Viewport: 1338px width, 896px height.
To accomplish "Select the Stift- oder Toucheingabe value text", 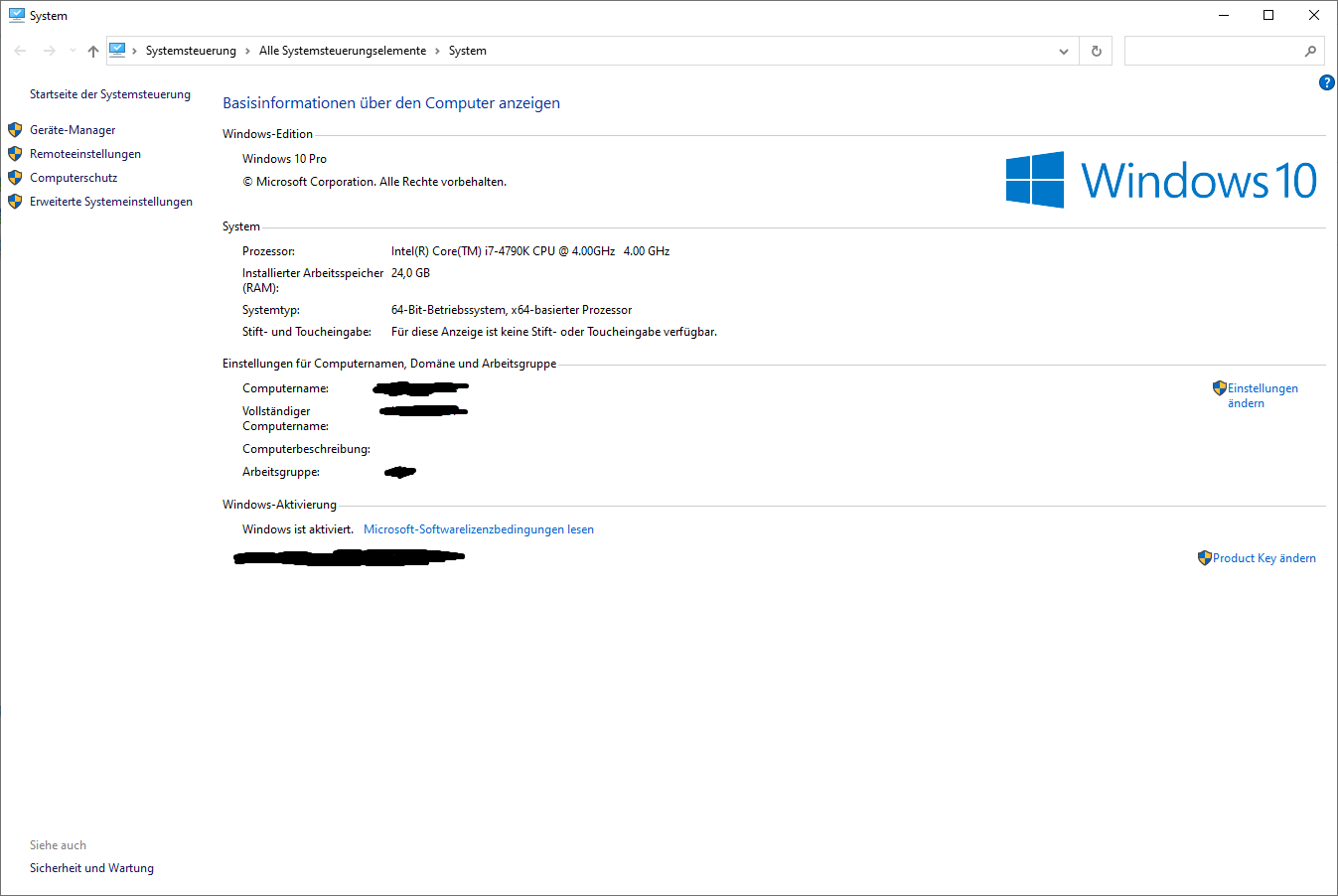I will point(554,332).
